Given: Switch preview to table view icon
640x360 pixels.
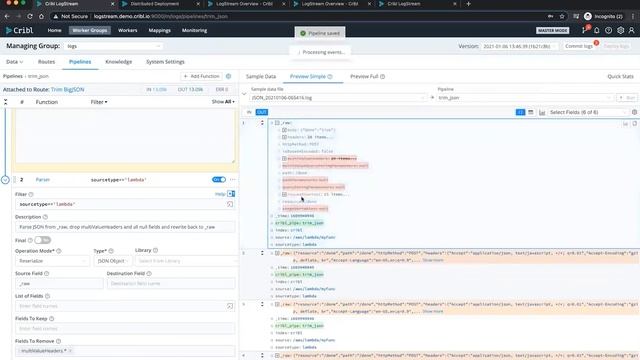Looking at the screenshot, I should (531, 112).
